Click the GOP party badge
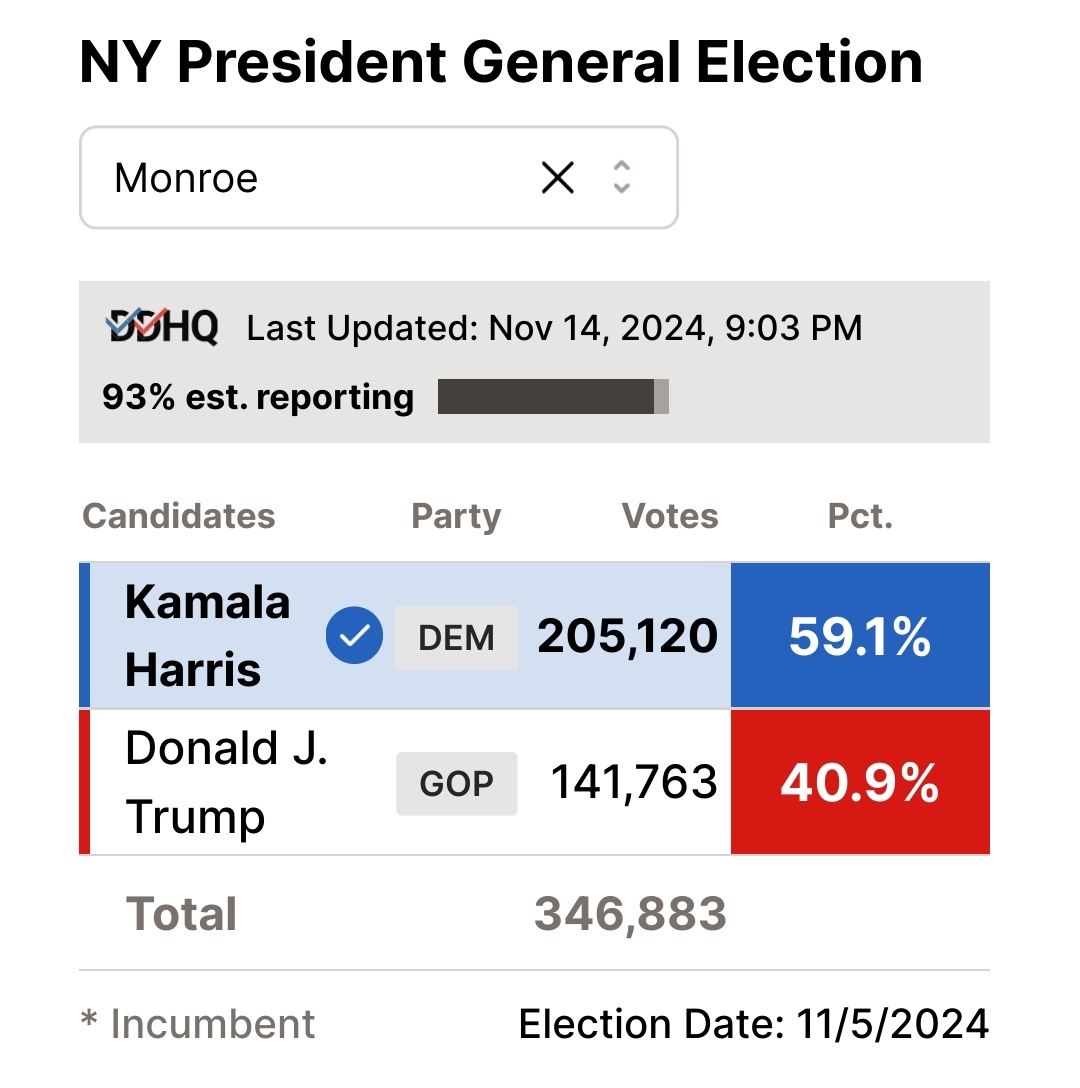The width and height of the screenshot is (1080, 1088). (456, 783)
